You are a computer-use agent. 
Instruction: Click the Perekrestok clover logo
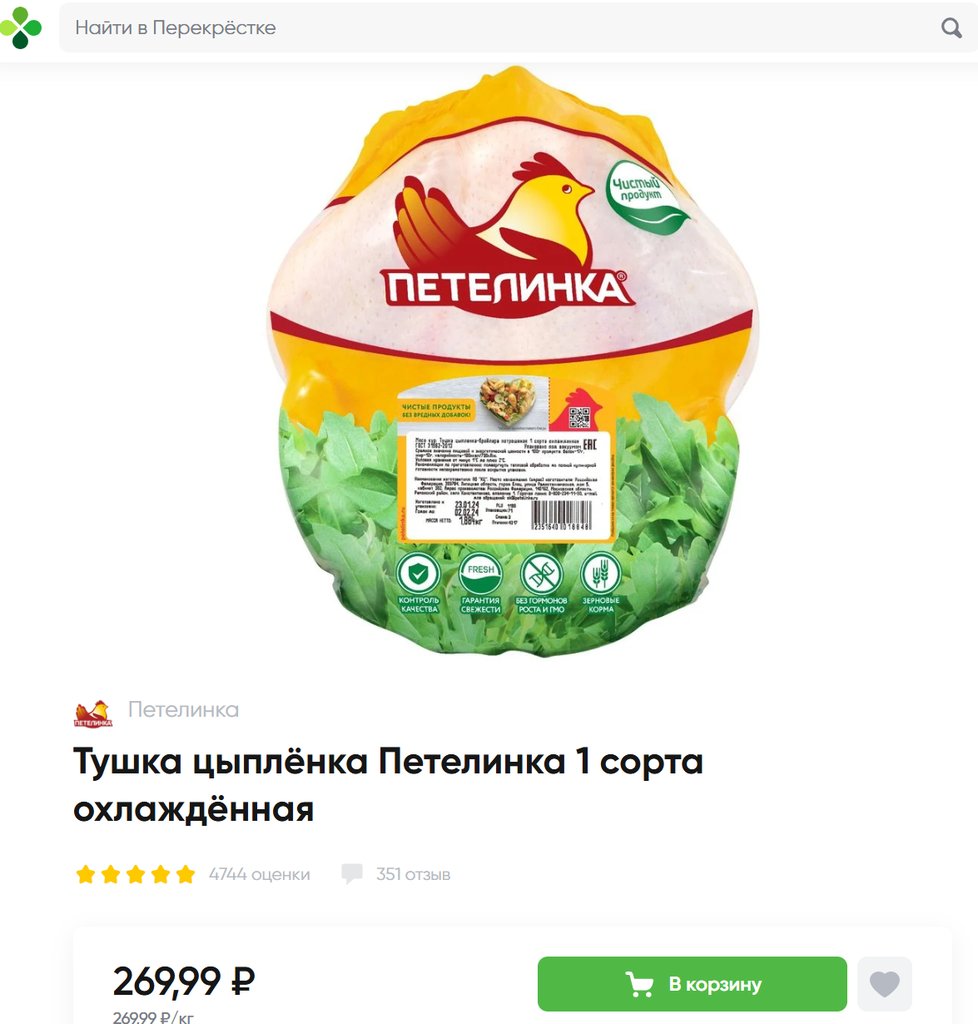click(x=20, y=27)
